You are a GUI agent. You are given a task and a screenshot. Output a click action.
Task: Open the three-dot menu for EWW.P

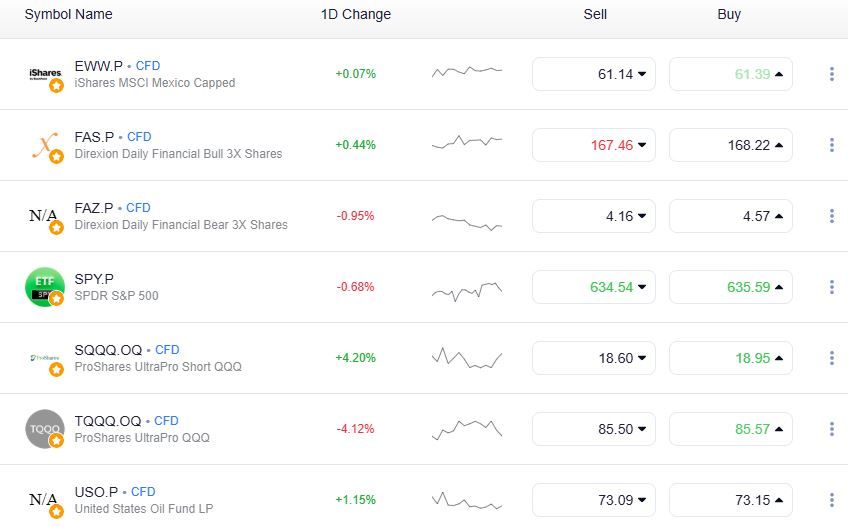click(x=832, y=74)
